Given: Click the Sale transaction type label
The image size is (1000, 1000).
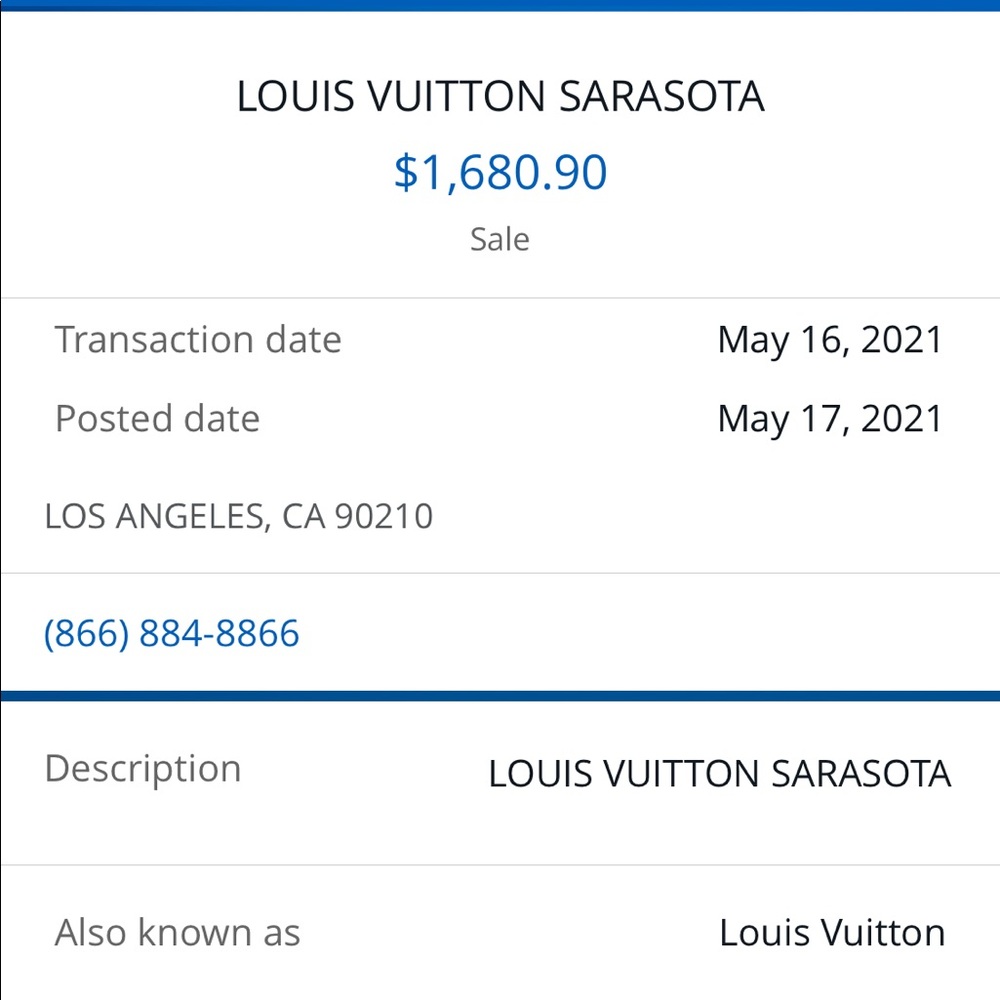Looking at the screenshot, I should [x=500, y=240].
